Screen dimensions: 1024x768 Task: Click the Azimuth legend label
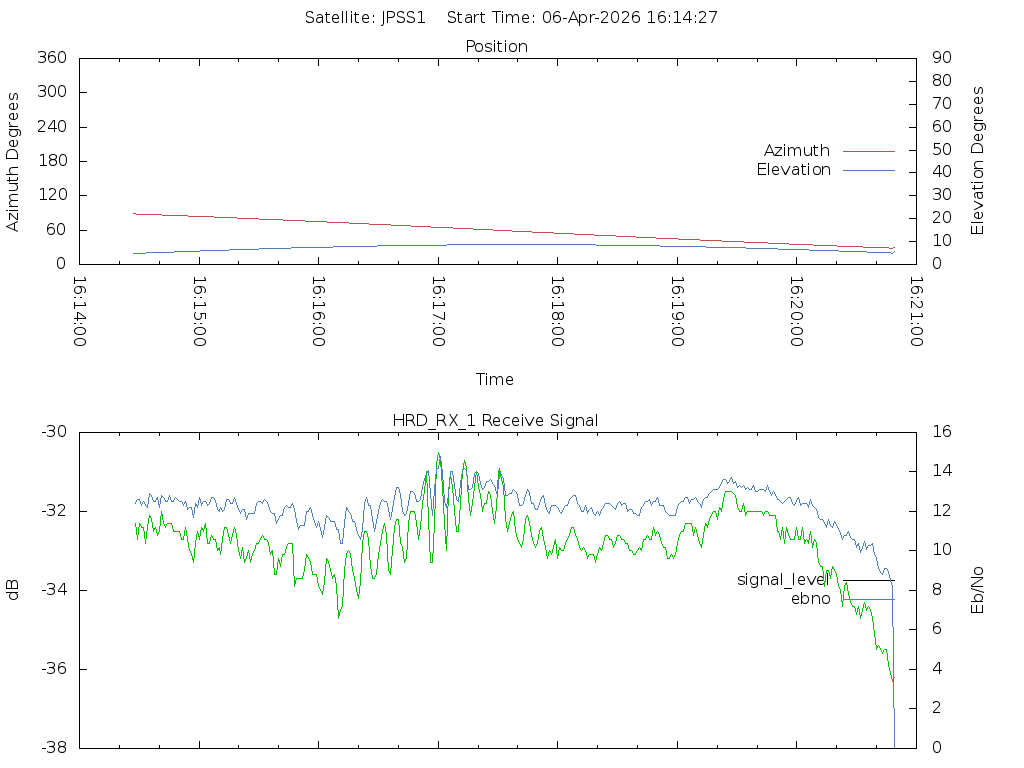click(796, 151)
